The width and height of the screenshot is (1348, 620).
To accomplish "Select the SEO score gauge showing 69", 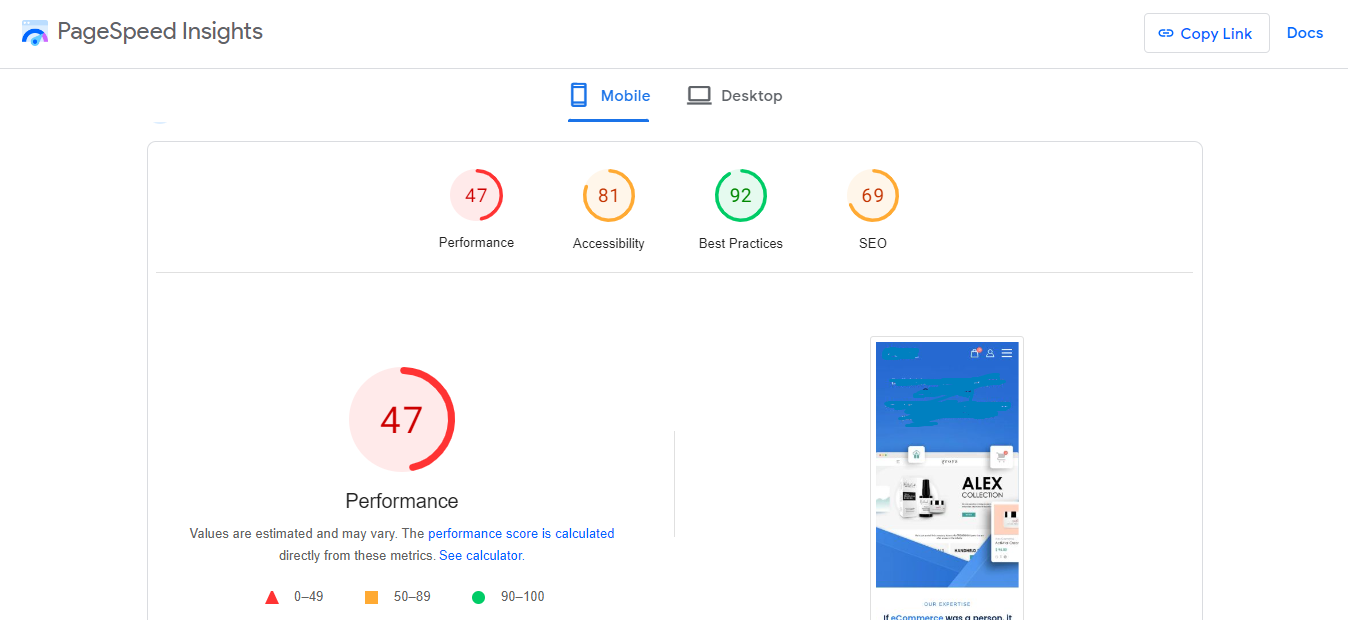I will [873, 195].
